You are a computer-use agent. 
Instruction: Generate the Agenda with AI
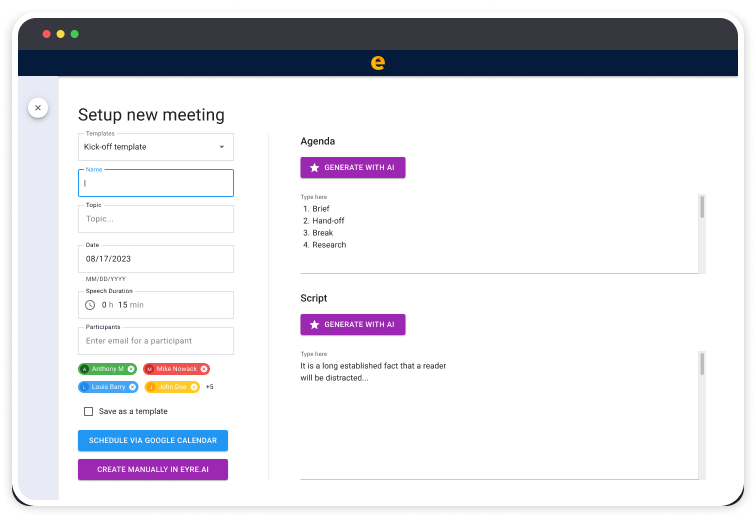pyautogui.click(x=352, y=168)
